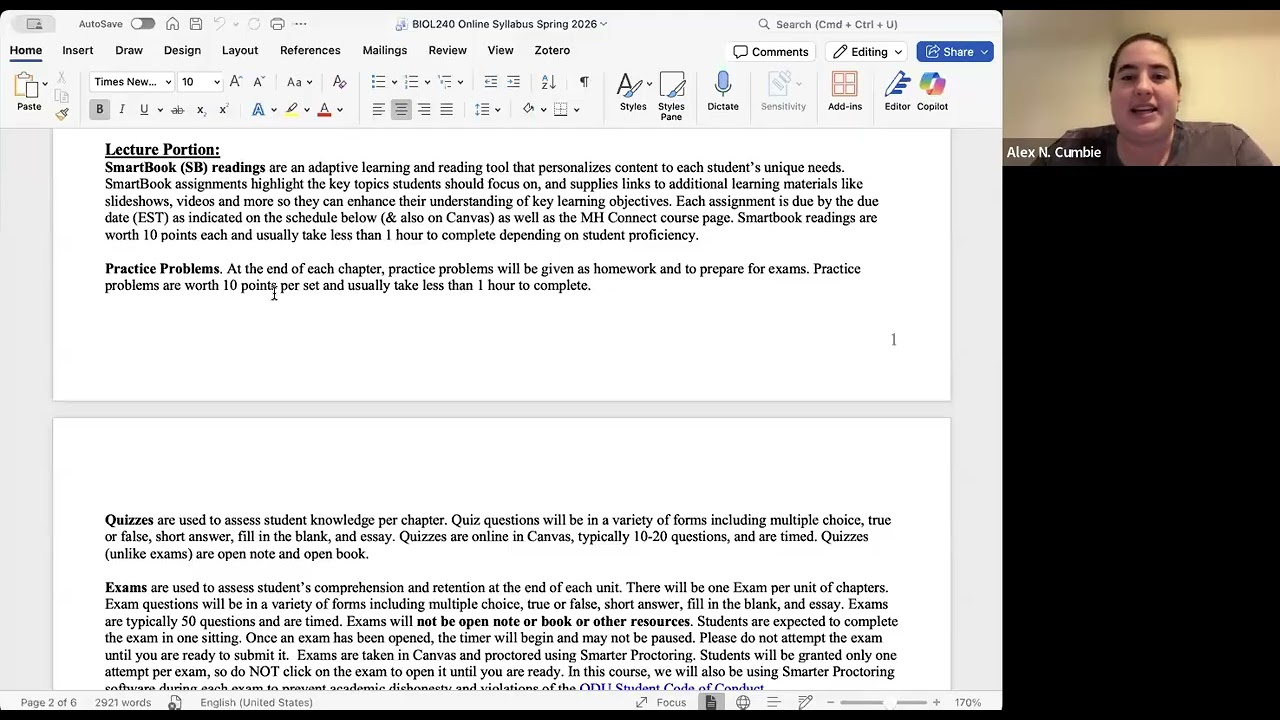1280x720 pixels.
Task: Apply yellow text highlight color
Action: [292, 110]
